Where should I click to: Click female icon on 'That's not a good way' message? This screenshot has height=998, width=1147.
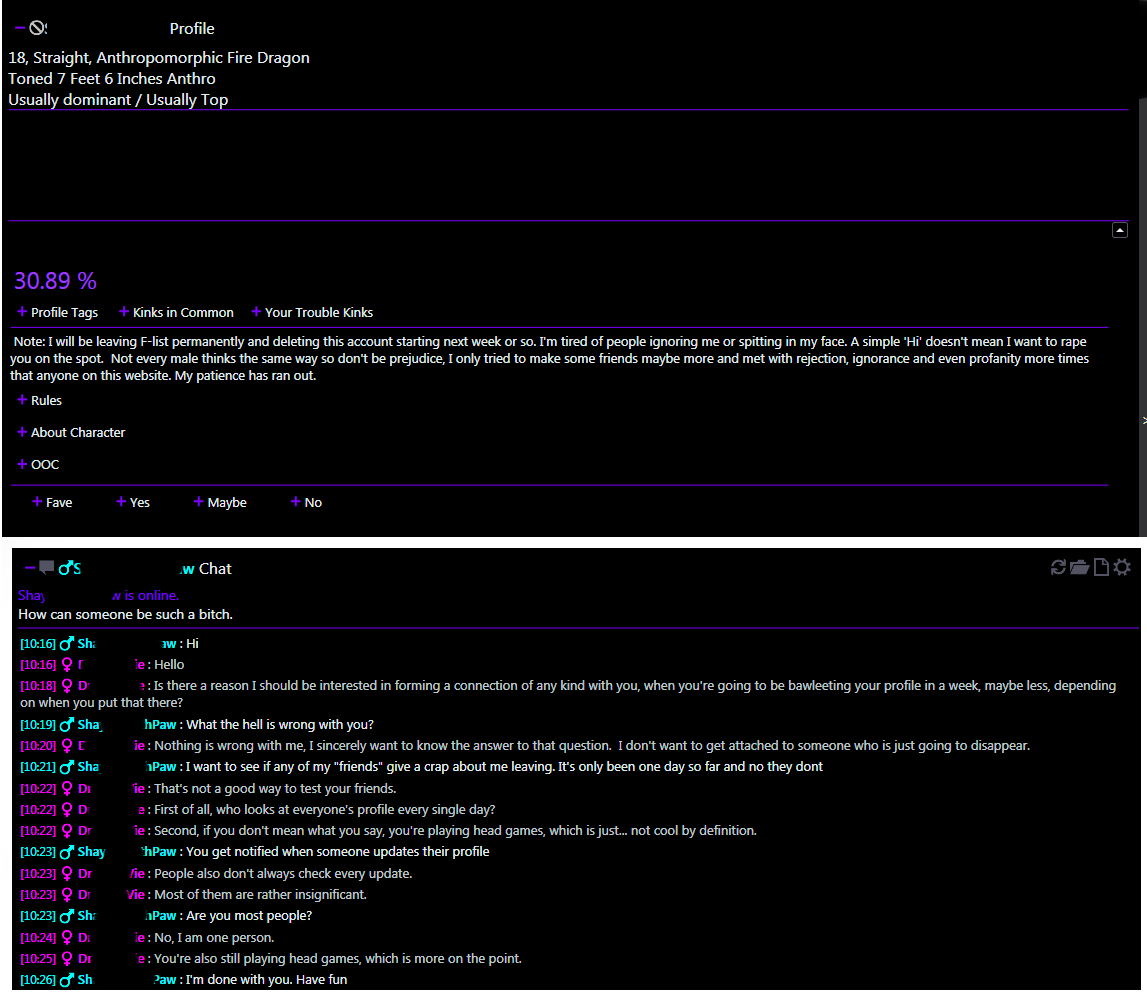point(67,789)
